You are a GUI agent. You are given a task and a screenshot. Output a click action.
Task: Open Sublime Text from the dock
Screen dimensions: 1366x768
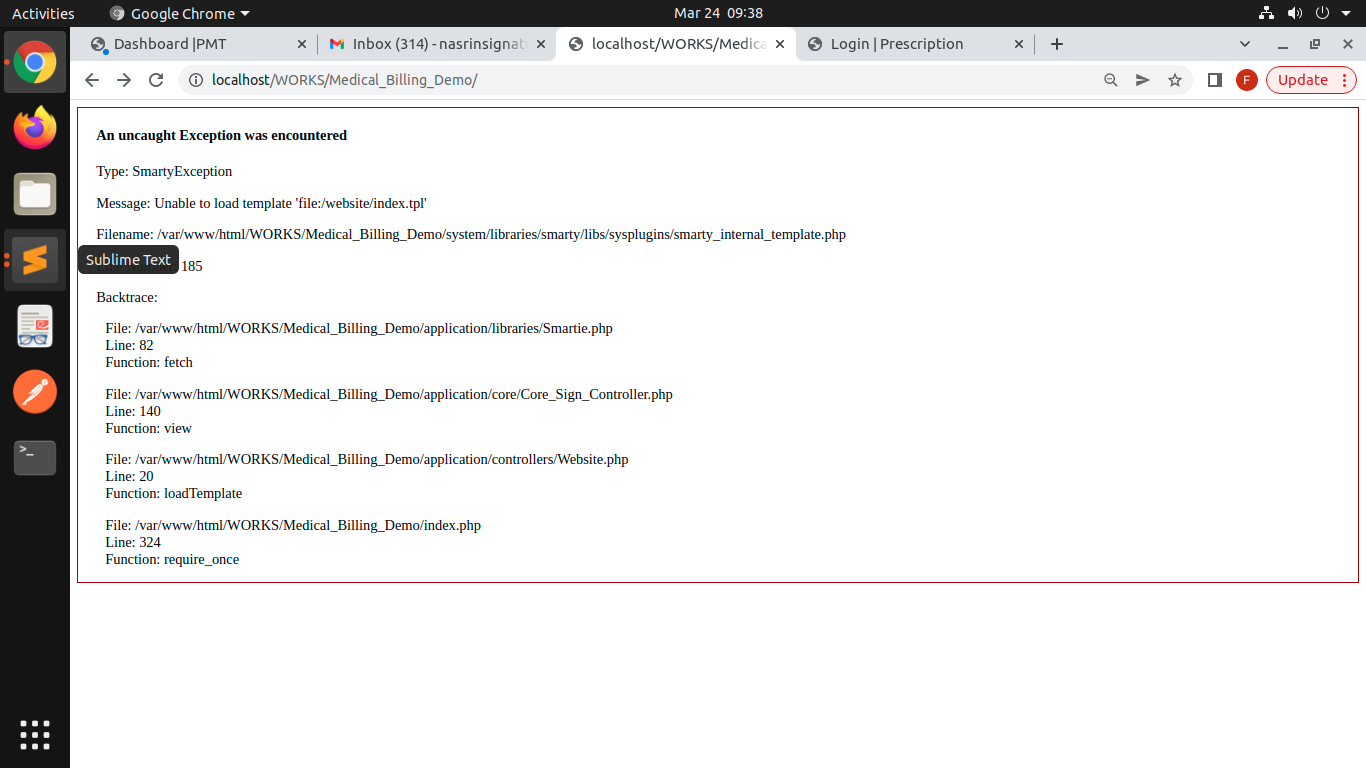pos(35,260)
